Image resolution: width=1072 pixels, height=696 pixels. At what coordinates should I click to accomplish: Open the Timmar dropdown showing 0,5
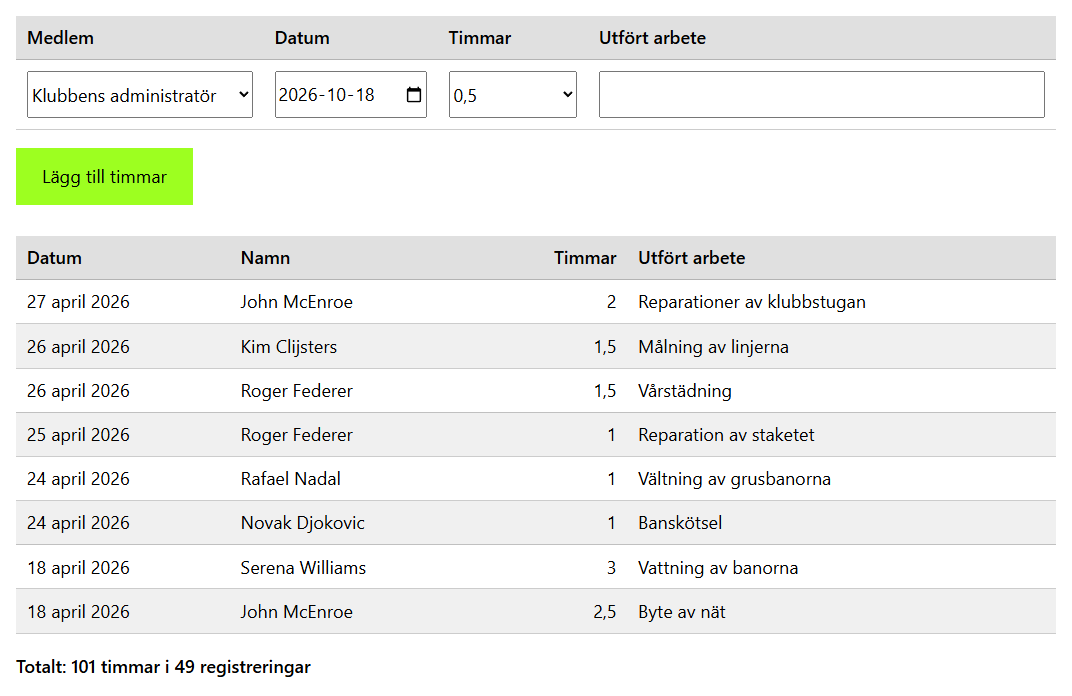pyautogui.click(x=513, y=94)
